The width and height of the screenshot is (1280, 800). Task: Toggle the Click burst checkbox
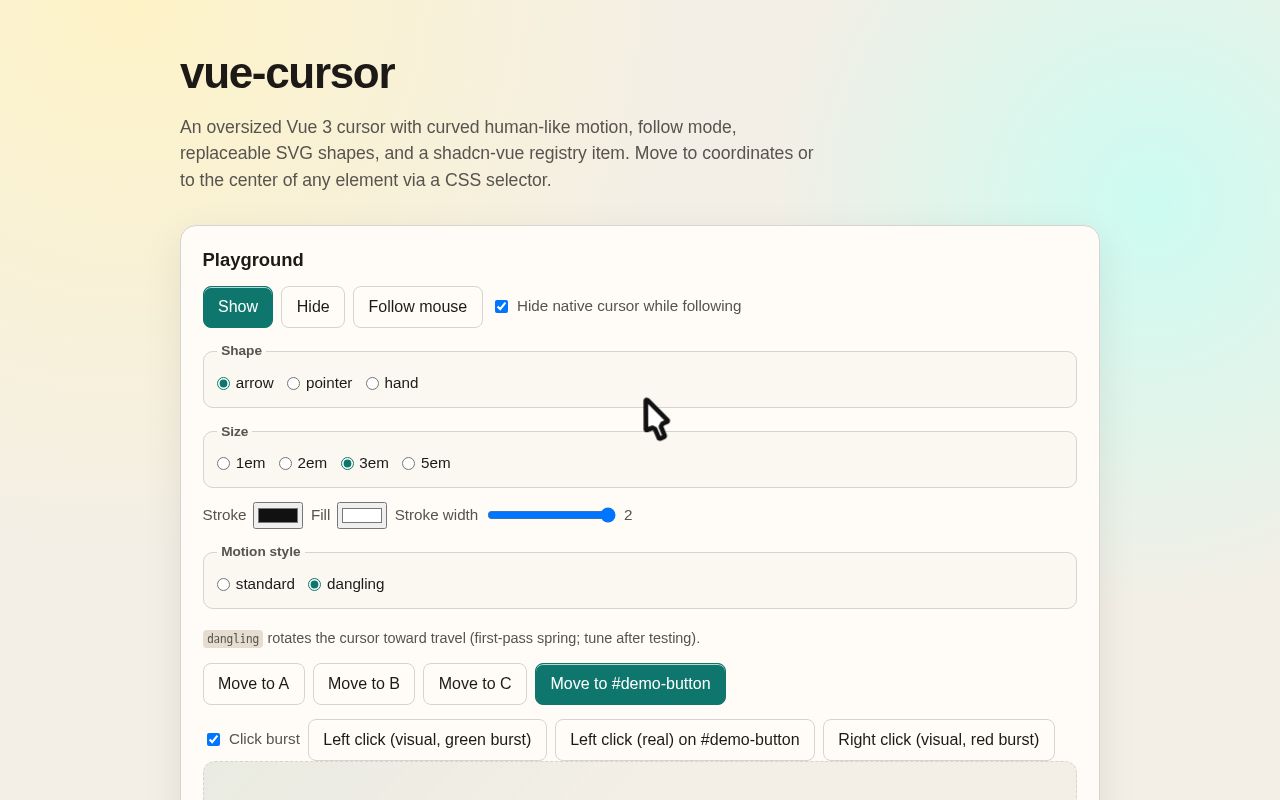[213, 740]
